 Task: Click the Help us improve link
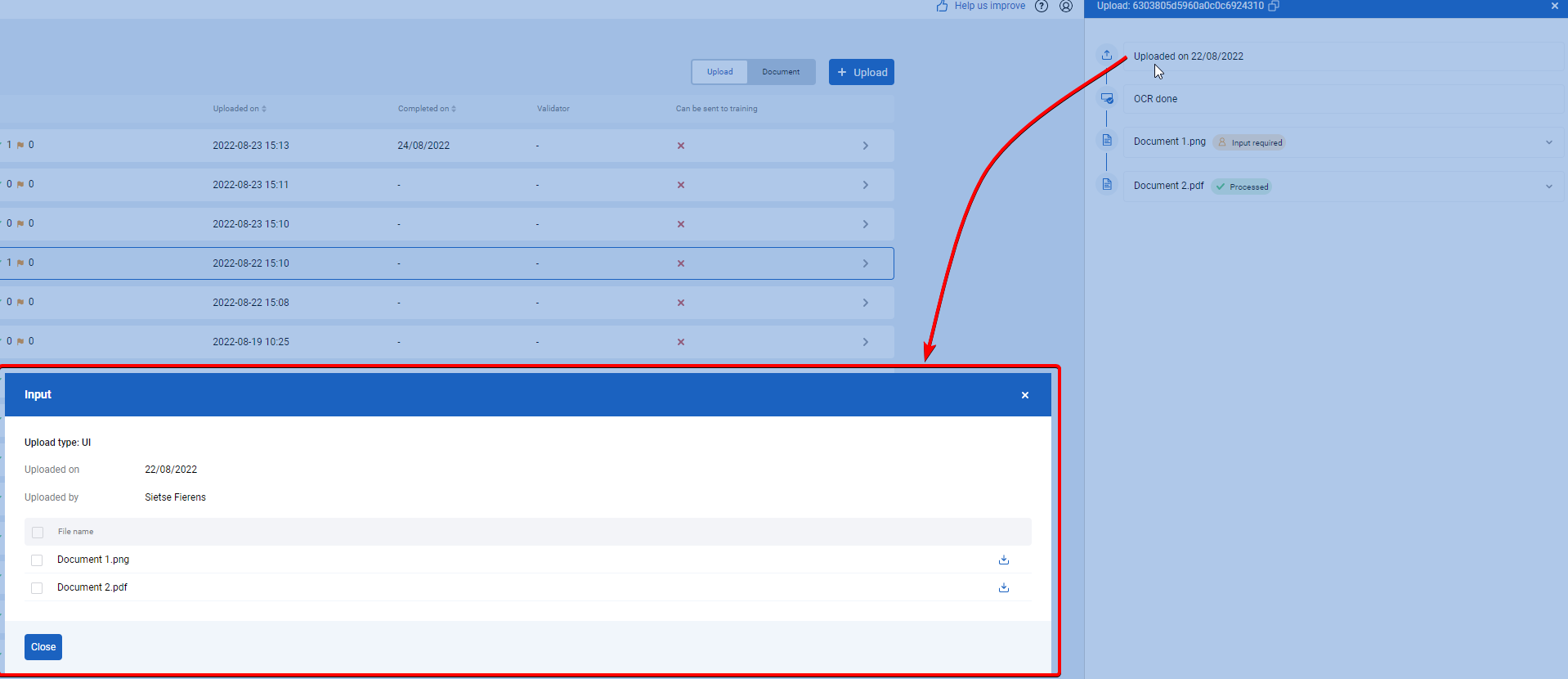tap(989, 6)
